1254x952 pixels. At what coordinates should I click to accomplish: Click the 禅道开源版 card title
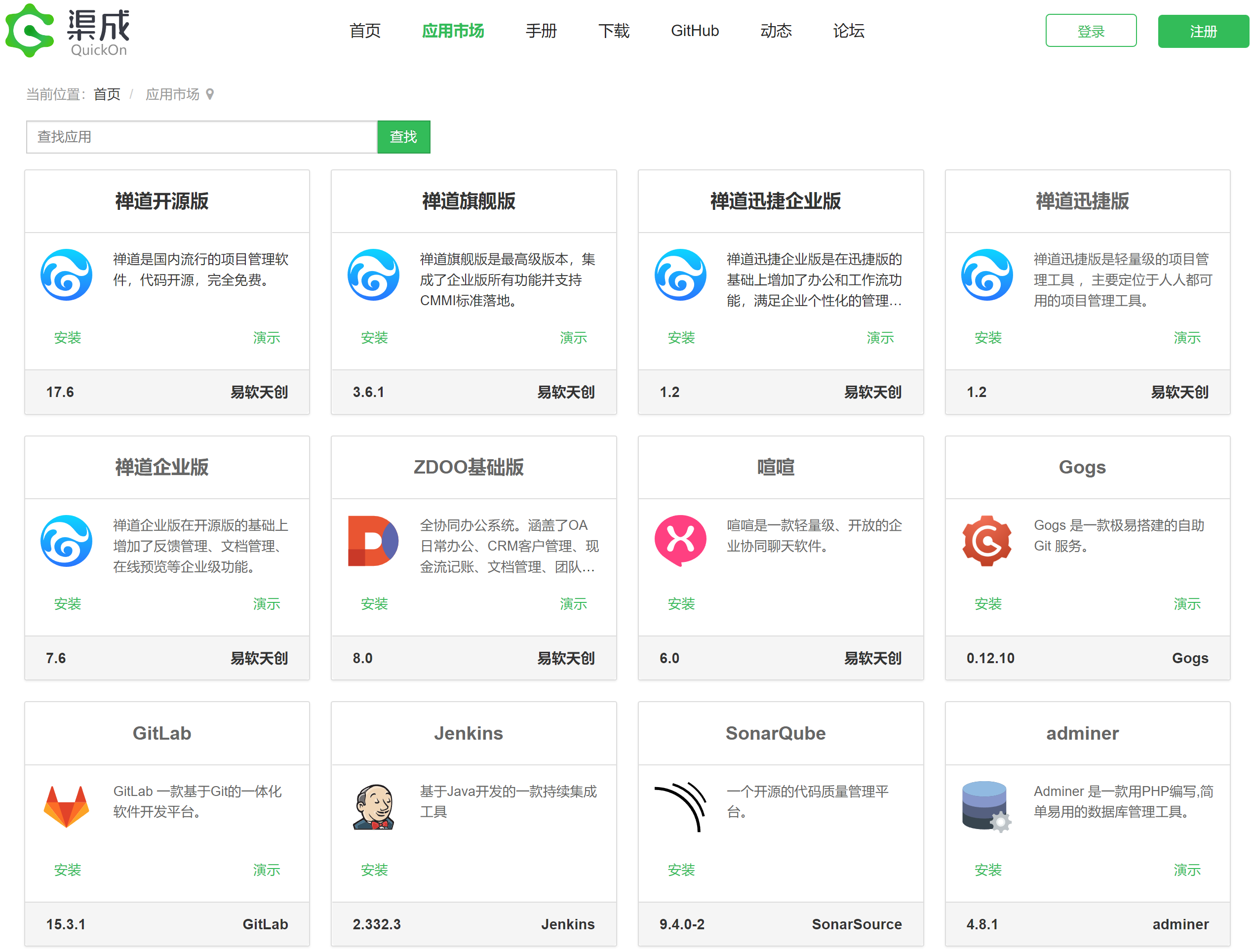point(161,200)
